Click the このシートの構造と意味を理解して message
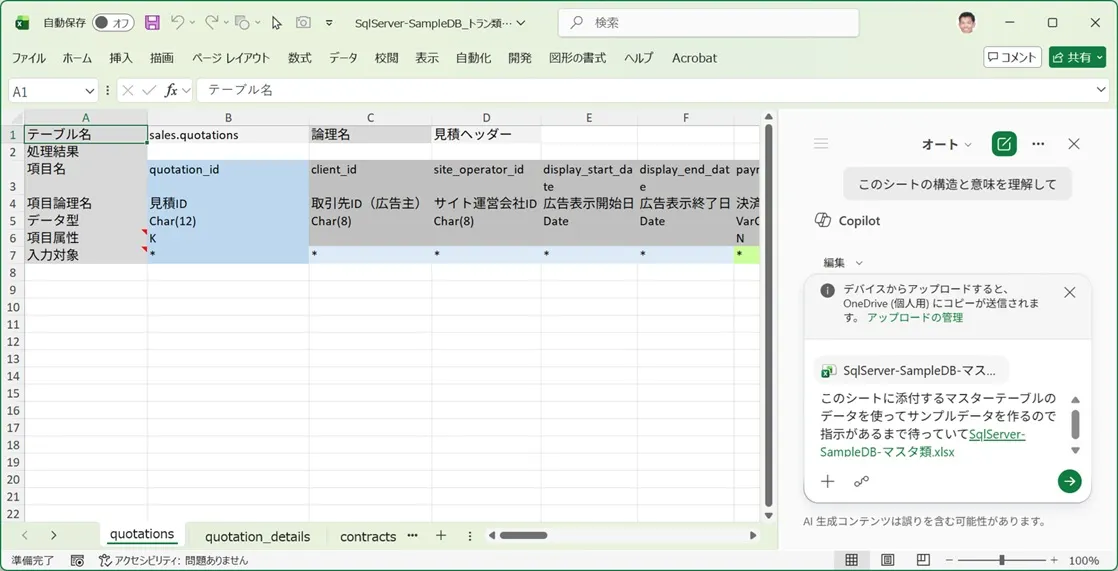This screenshot has width=1118, height=571. point(957,185)
